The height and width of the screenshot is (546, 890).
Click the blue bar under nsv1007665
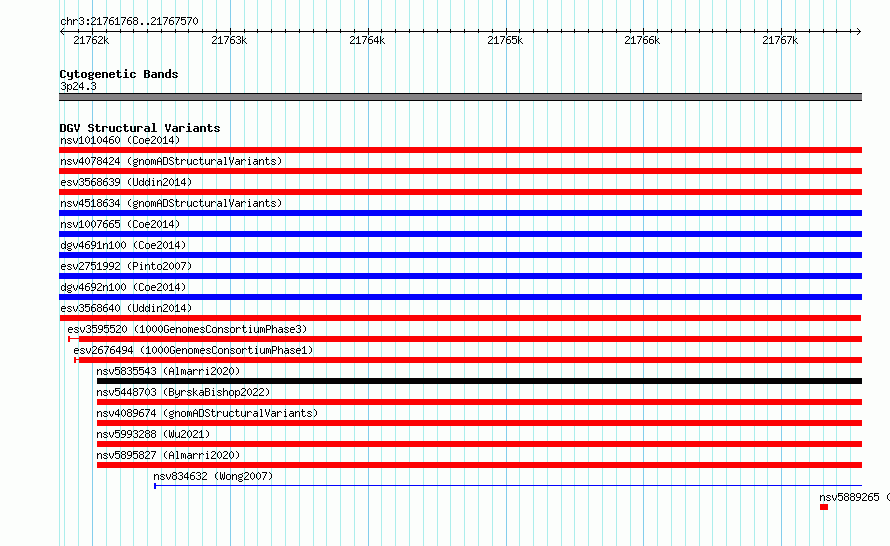pos(460,234)
